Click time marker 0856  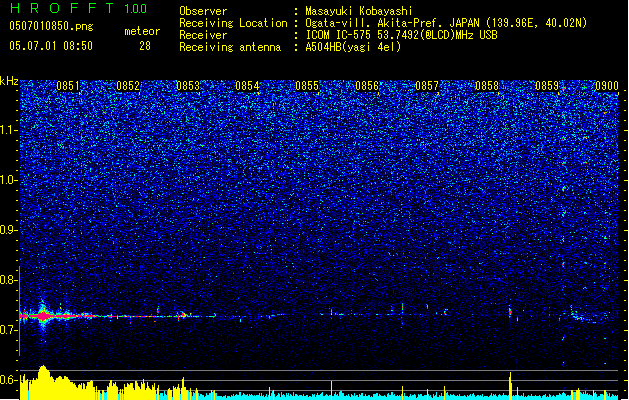click(x=367, y=86)
